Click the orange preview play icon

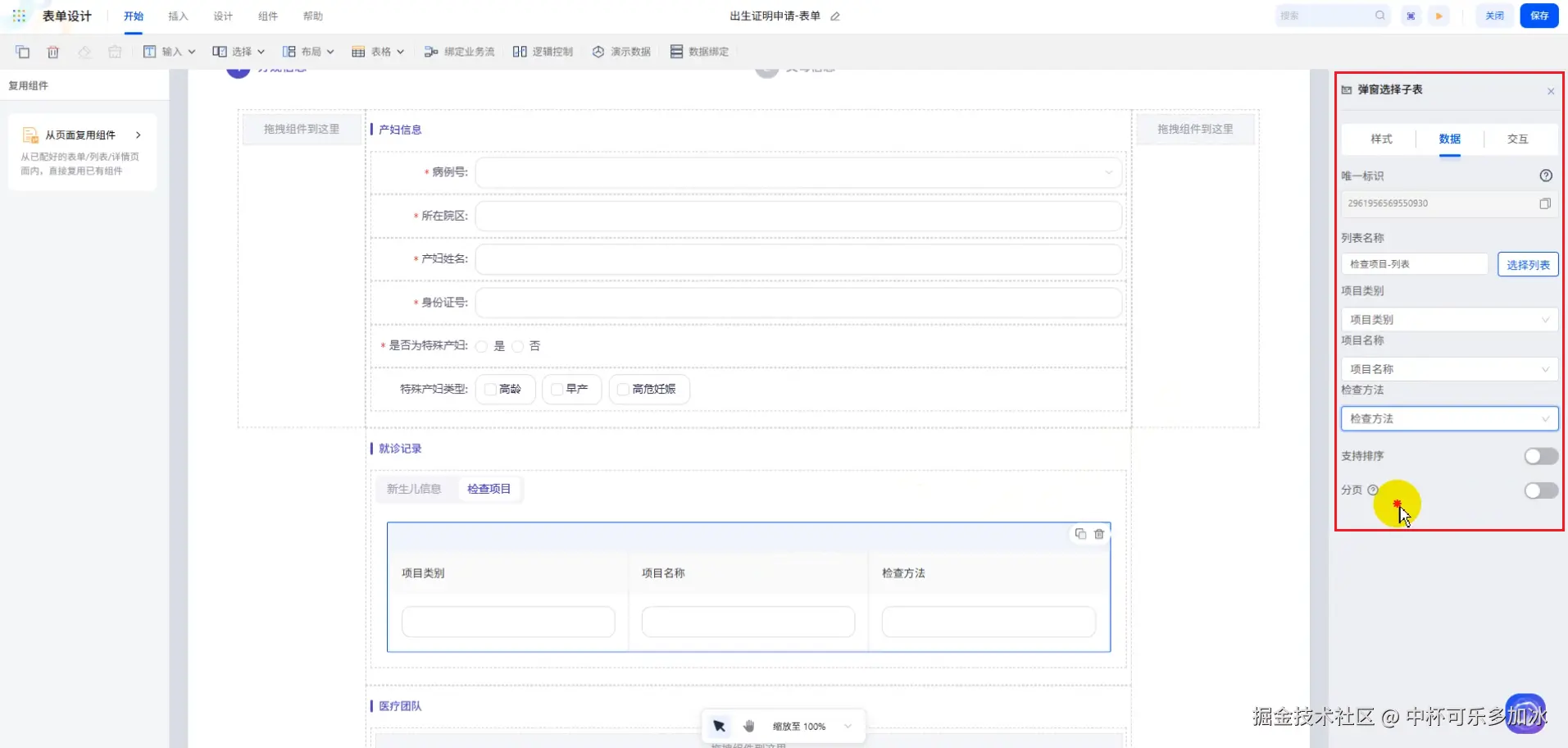pyautogui.click(x=1438, y=16)
